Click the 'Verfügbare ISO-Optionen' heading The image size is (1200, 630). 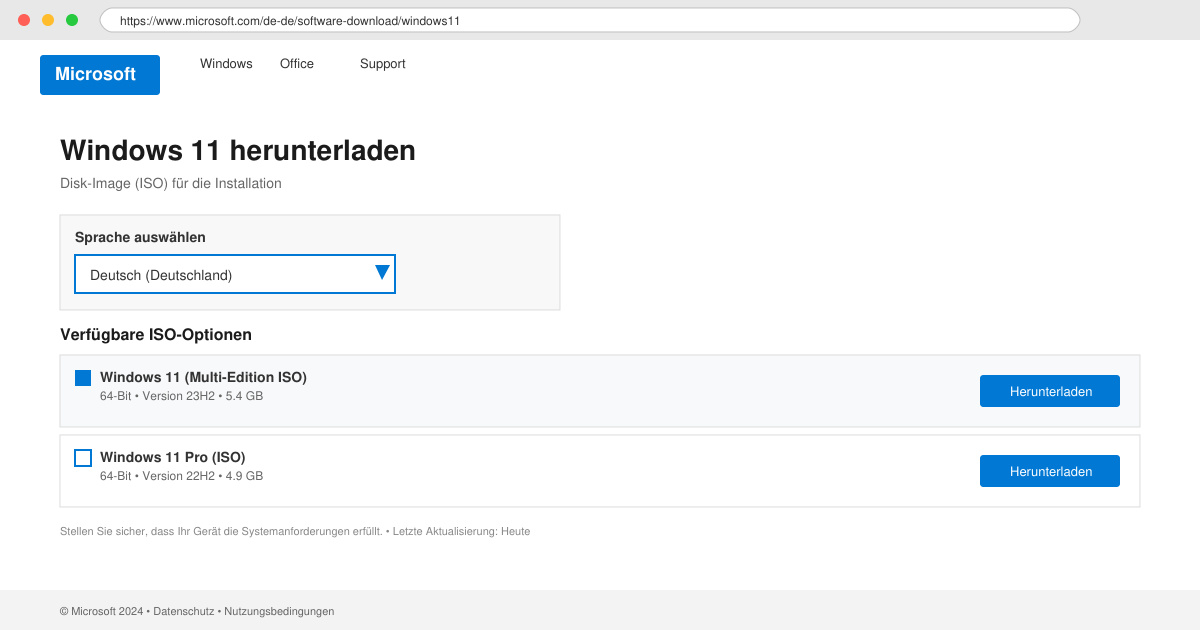pyautogui.click(x=156, y=335)
